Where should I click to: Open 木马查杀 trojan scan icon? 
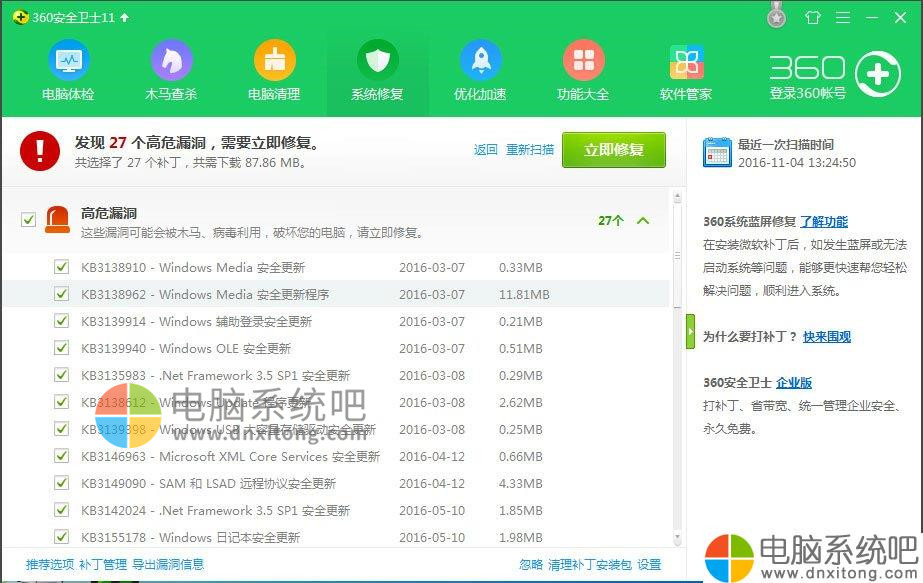pos(171,60)
